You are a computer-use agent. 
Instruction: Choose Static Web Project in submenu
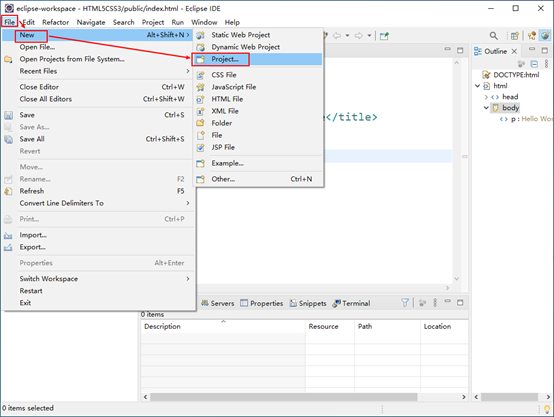pyautogui.click(x=258, y=35)
